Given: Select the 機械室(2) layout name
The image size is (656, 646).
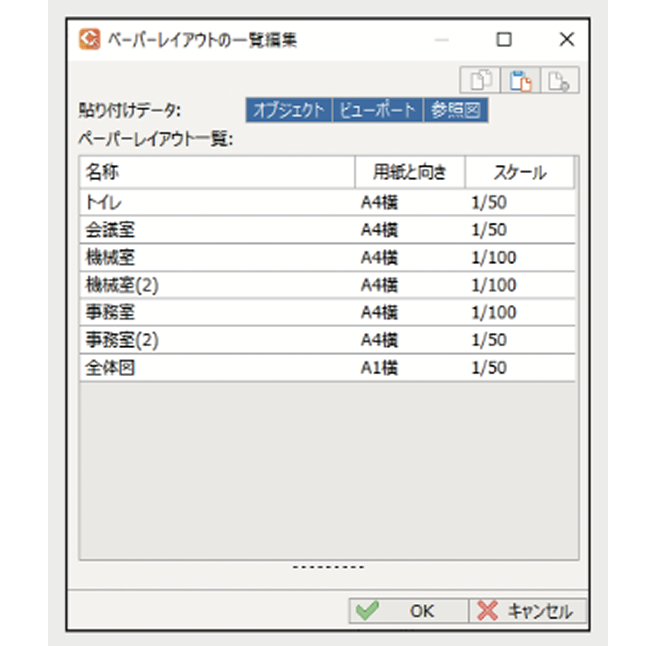Looking at the screenshot, I should [x=122, y=285].
